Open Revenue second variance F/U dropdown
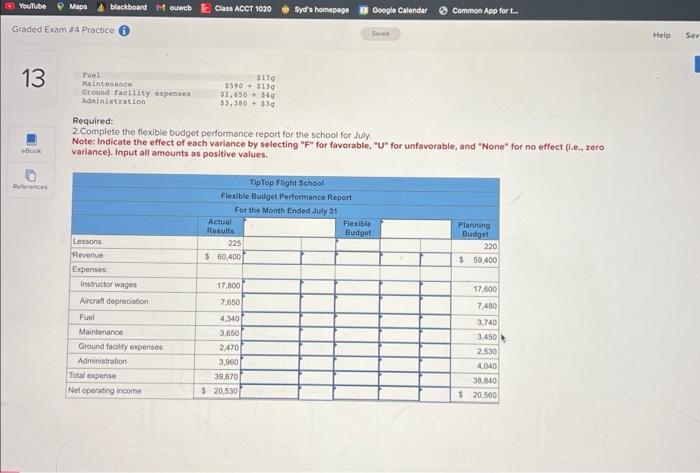 (435, 259)
